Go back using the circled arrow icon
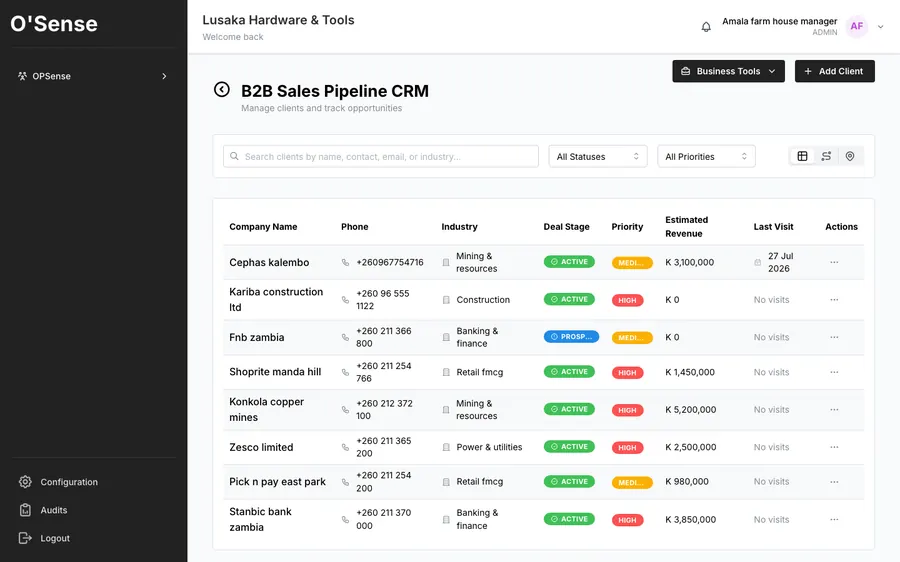 (222, 90)
